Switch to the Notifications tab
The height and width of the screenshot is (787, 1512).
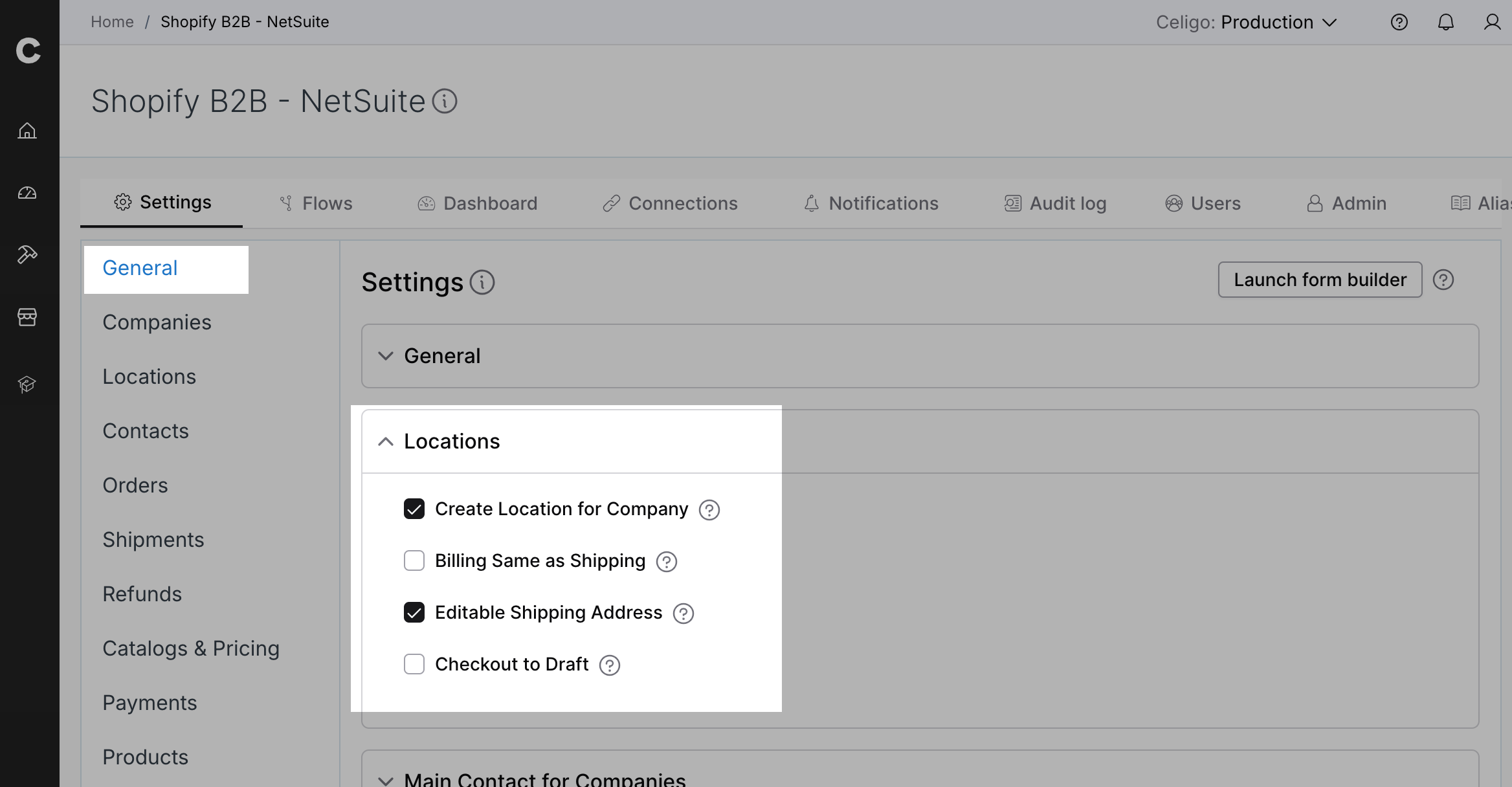click(871, 203)
